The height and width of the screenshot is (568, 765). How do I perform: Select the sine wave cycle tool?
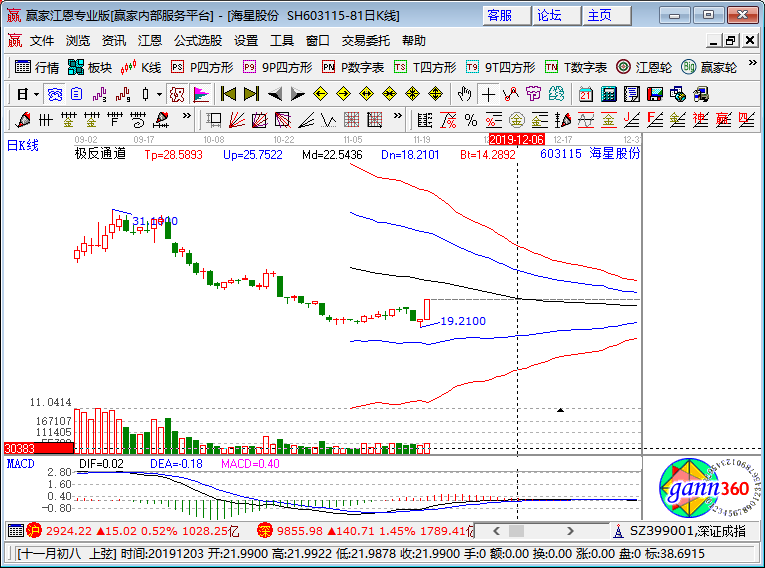(x=585, y=120)
